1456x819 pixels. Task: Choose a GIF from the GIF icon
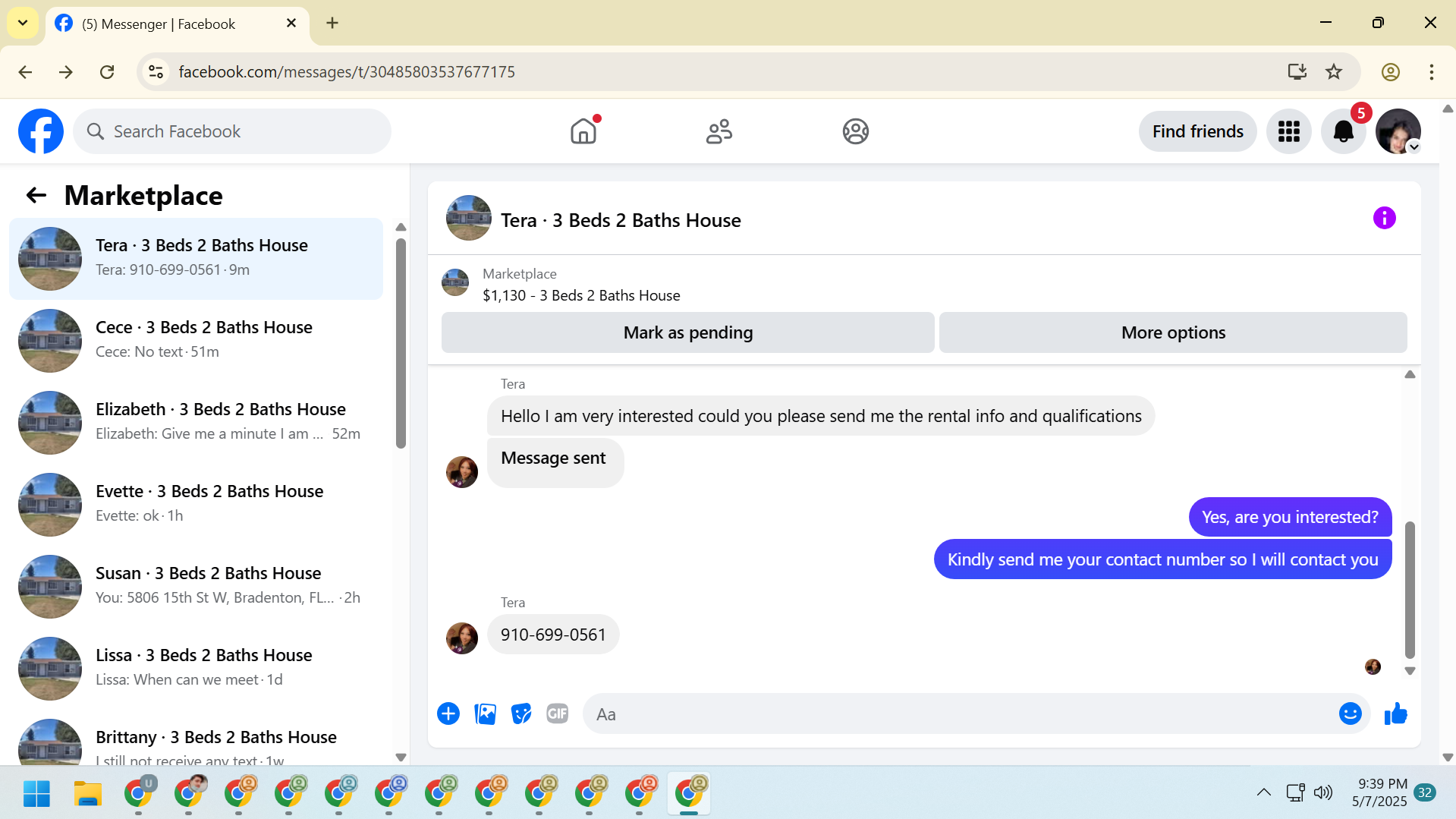click(x=558, y=713)
